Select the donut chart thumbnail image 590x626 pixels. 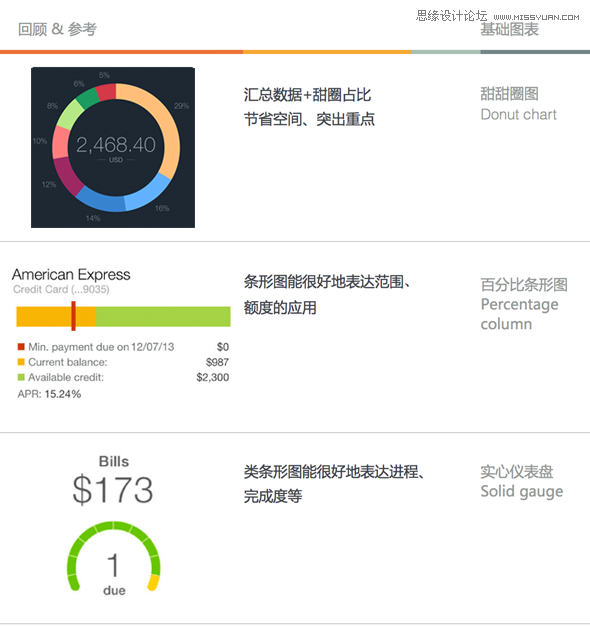(113, 147)
